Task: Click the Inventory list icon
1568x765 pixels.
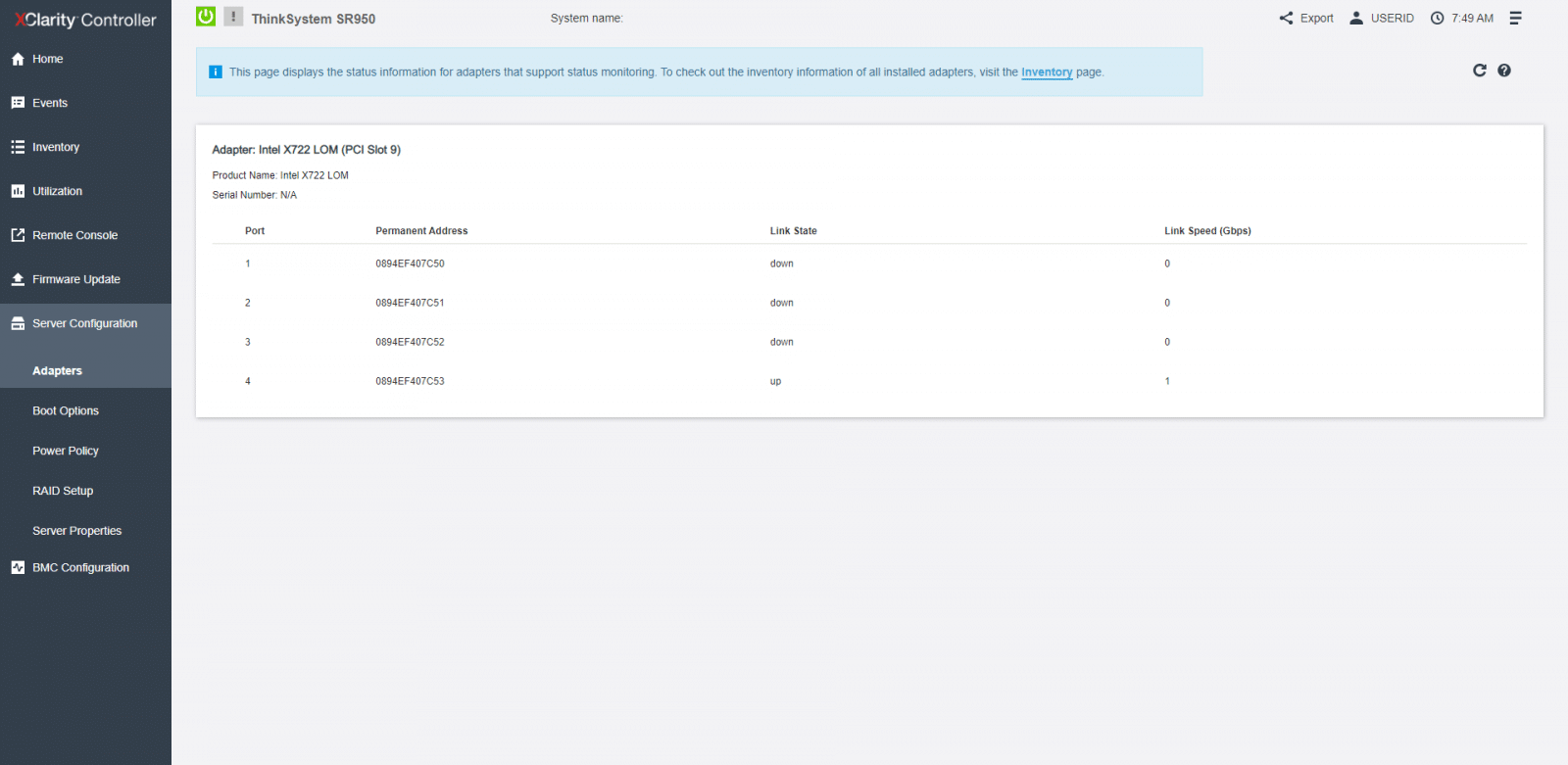Action: pyautogui.click(x=18, y=147)
